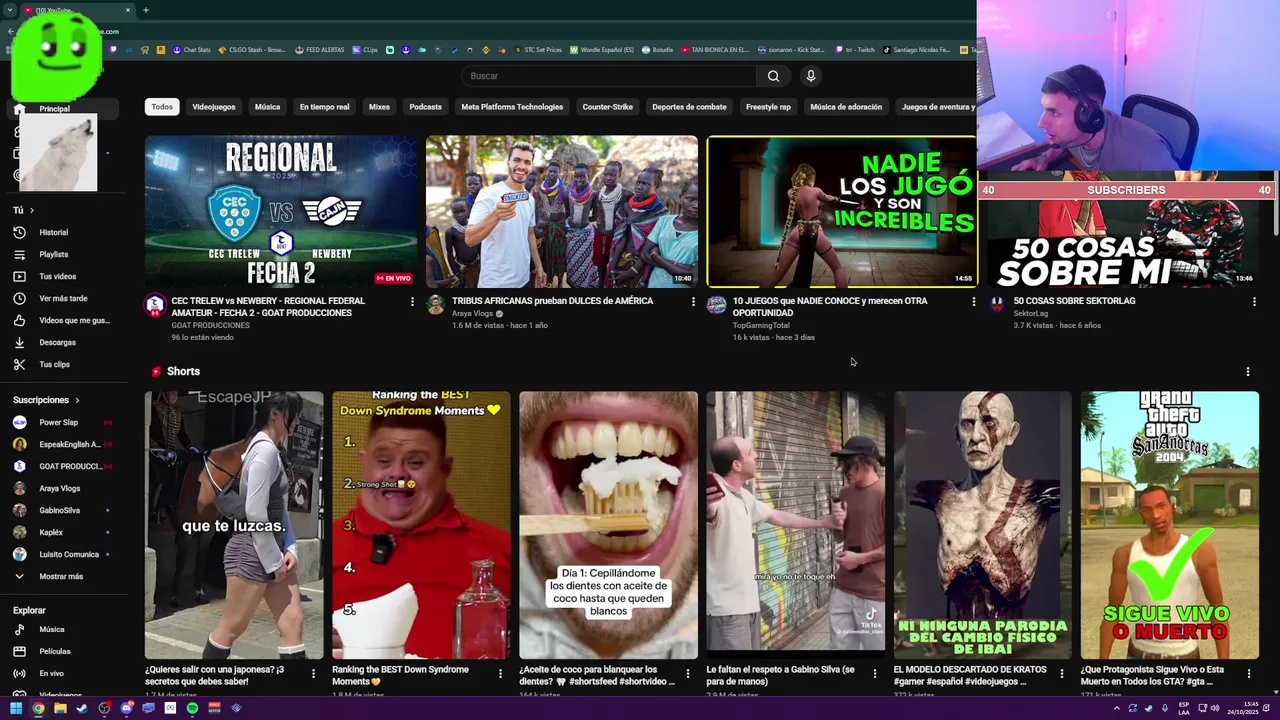Open Steam from the taskbar

(x=82, y=708)
